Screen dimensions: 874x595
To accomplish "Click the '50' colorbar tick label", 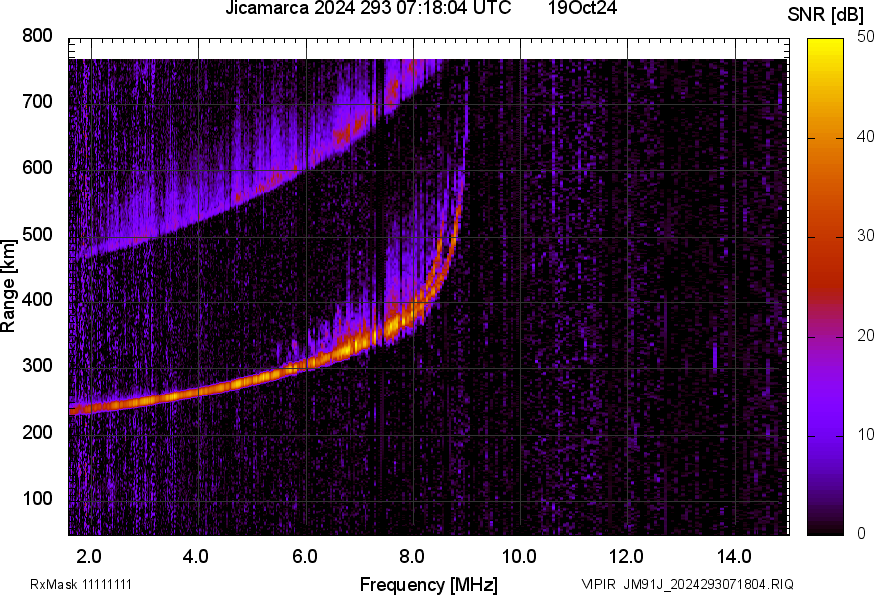I will [x=865, y=37].
